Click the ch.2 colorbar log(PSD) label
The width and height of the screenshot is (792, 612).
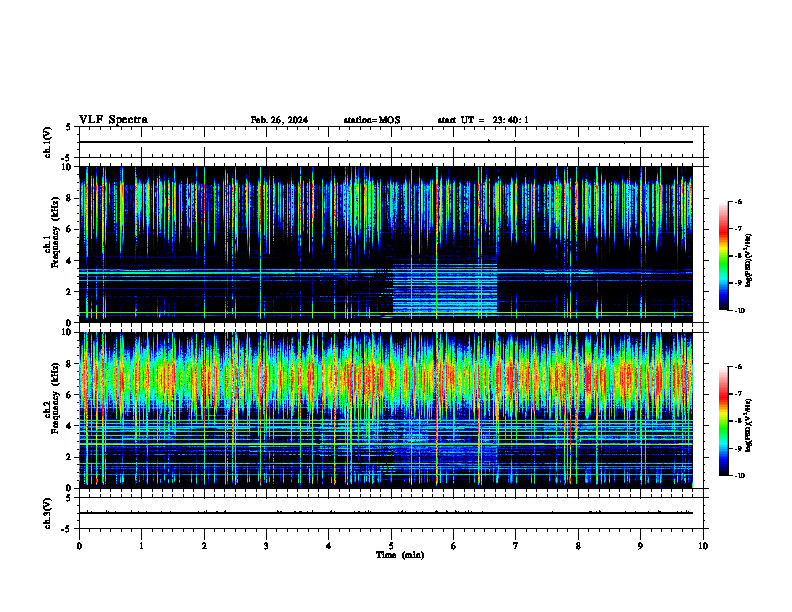(x=749, y=426)
